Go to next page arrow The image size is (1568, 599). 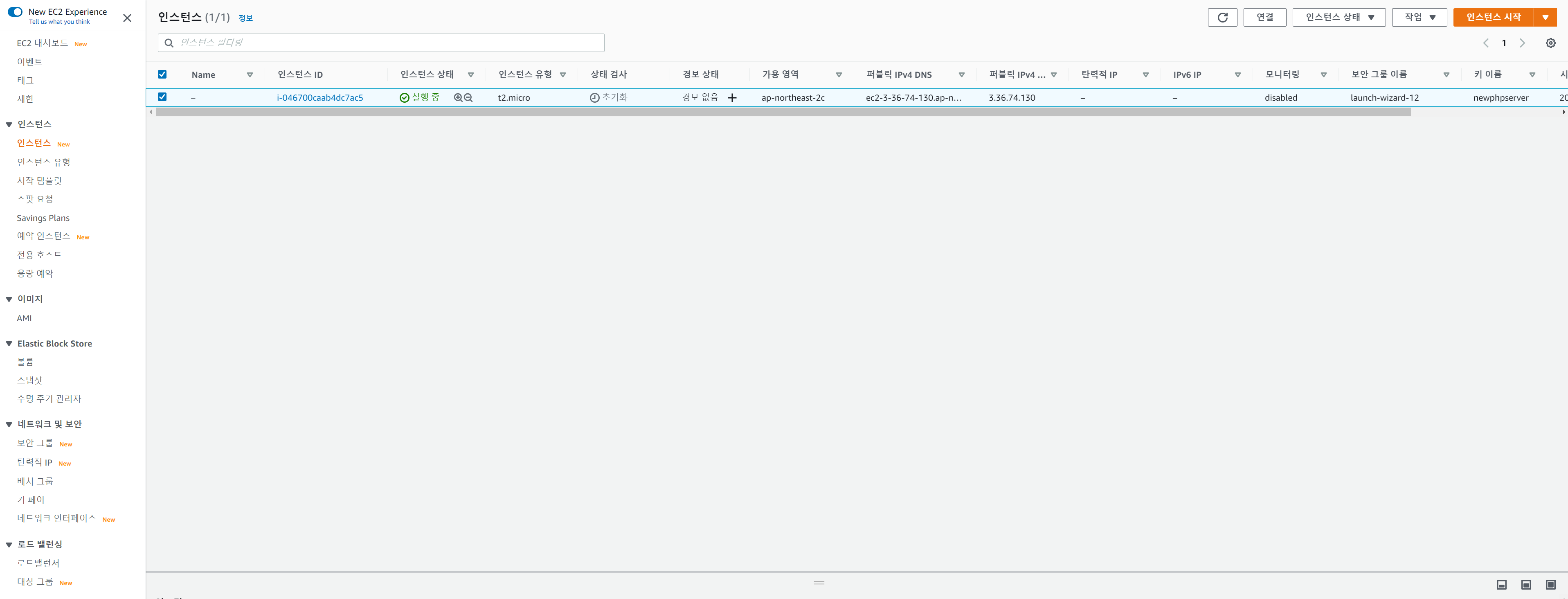tap(1522, 43)
